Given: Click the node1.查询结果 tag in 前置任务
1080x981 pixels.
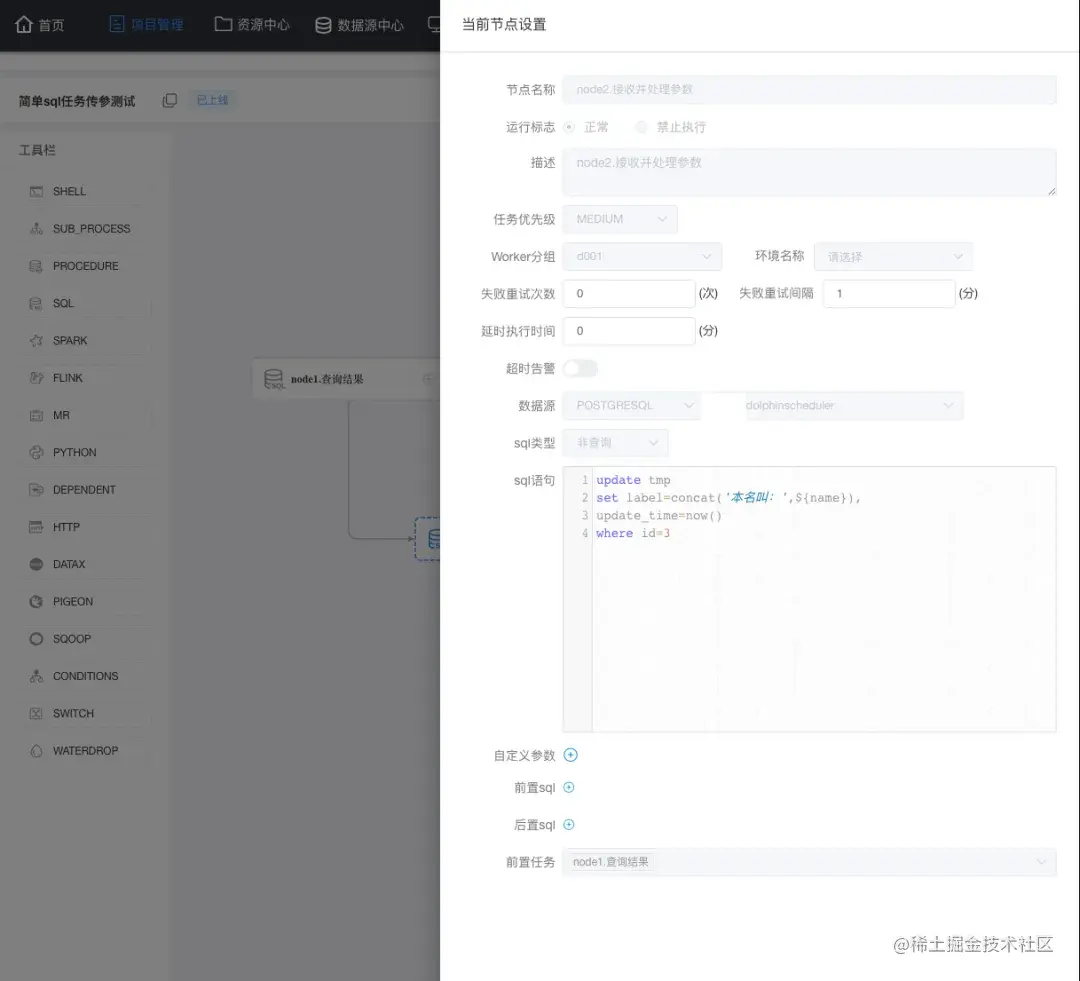Looking at the screenshot, I should [x=610, y=862].
